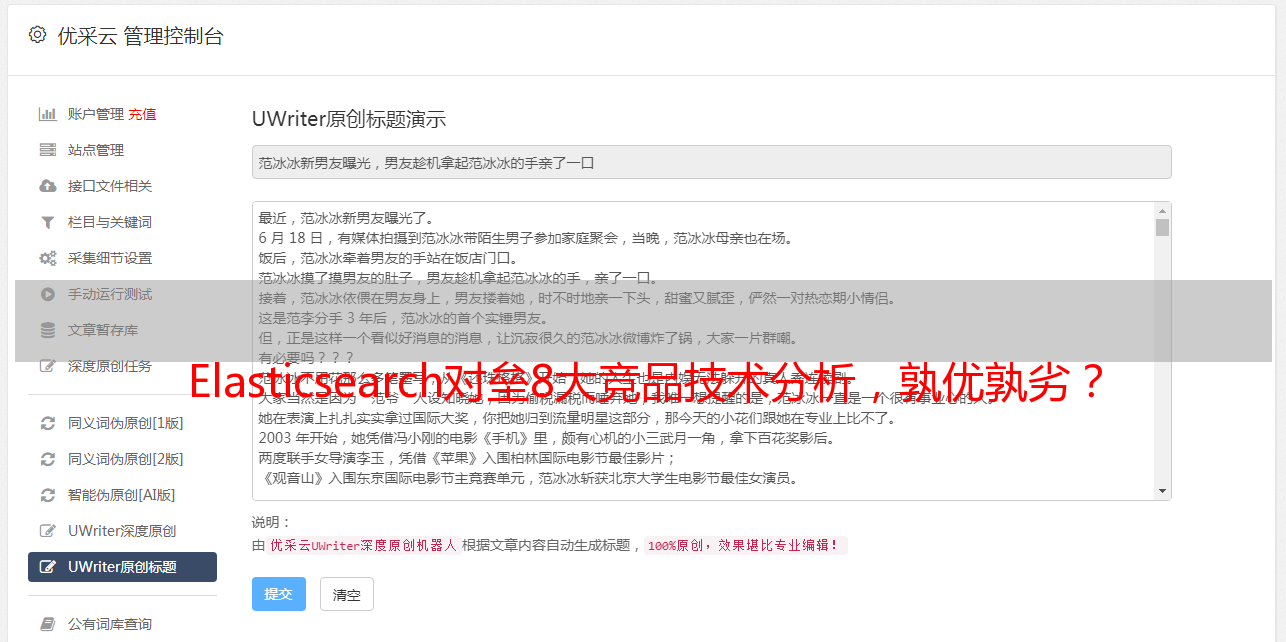Click the refresh icon for 同义词伪原创[2版]
This screenshot has height=642, width=1286.
(47, 459)
